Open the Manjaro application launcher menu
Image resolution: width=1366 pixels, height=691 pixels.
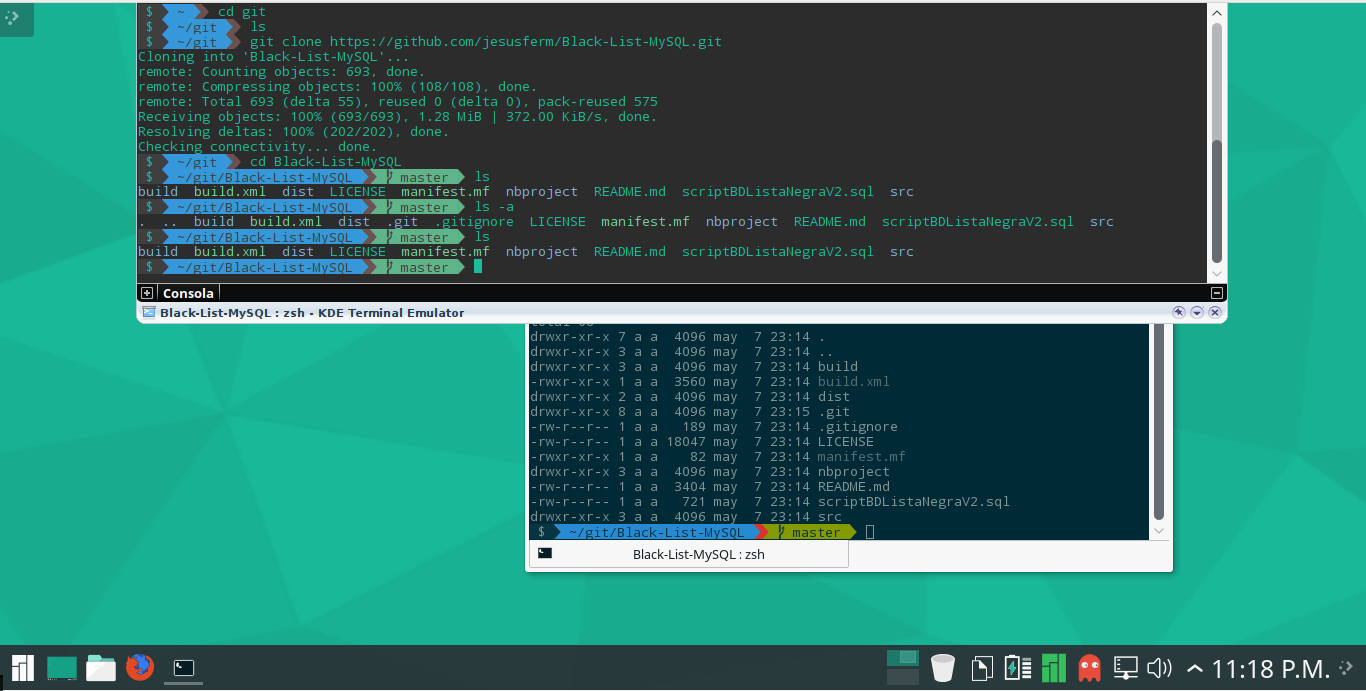[22, 667]
